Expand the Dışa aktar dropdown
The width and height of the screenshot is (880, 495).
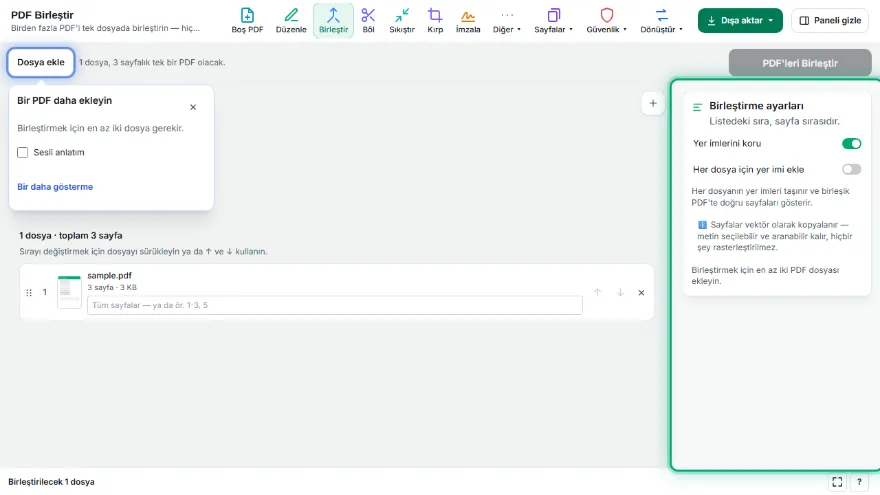(x=740, y=20)
